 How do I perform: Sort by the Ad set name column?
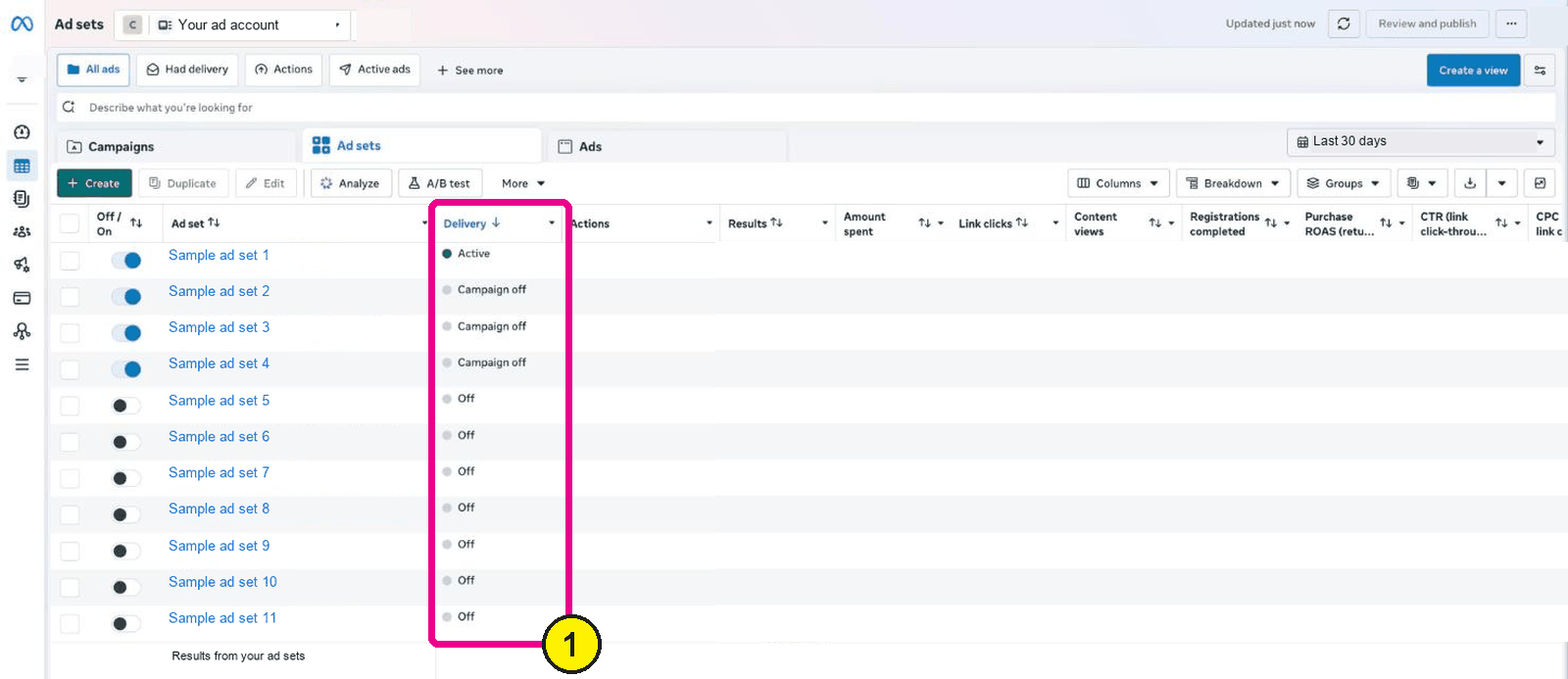point(214,223)
